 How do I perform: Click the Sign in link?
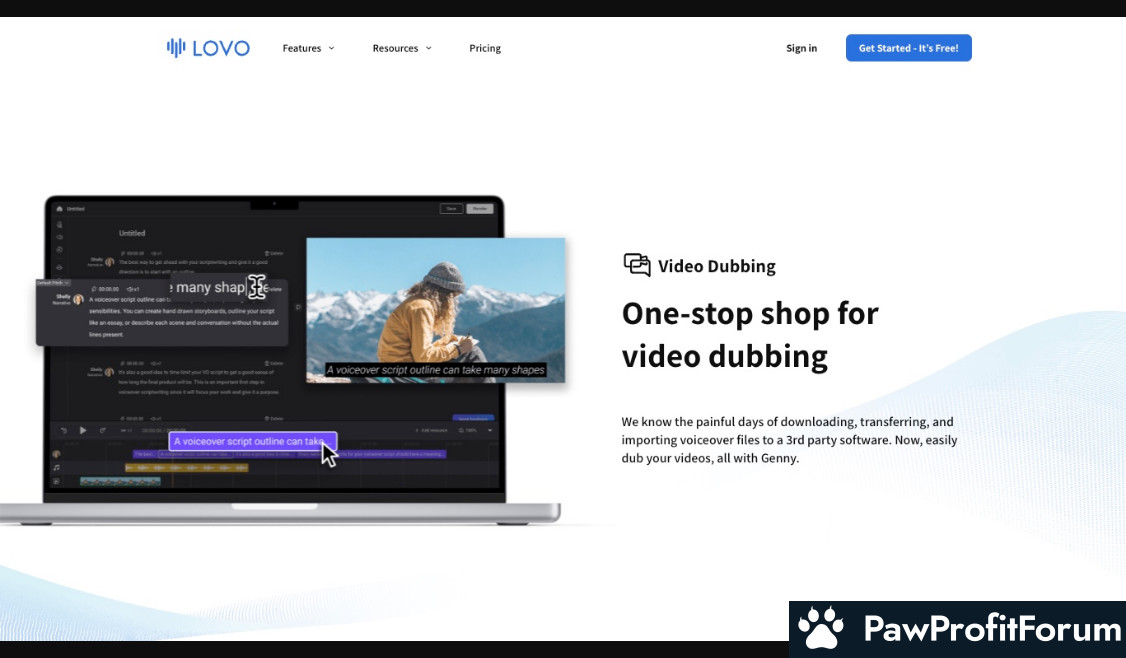(801, 48)
